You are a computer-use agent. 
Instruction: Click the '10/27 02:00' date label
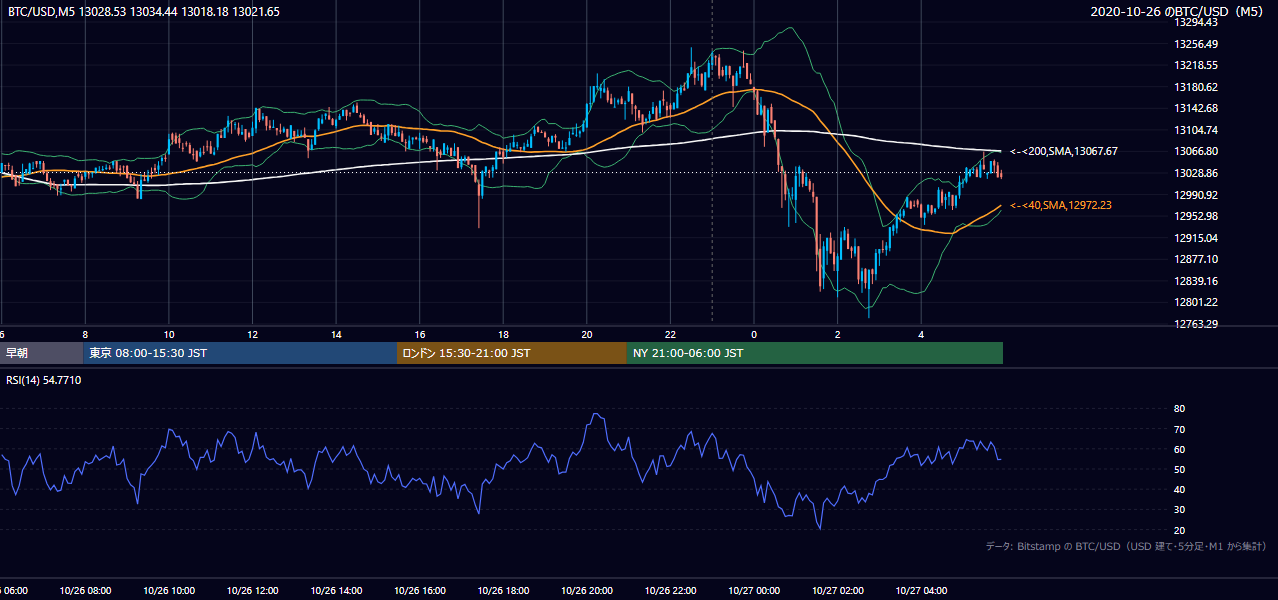[x=837, y=591]
